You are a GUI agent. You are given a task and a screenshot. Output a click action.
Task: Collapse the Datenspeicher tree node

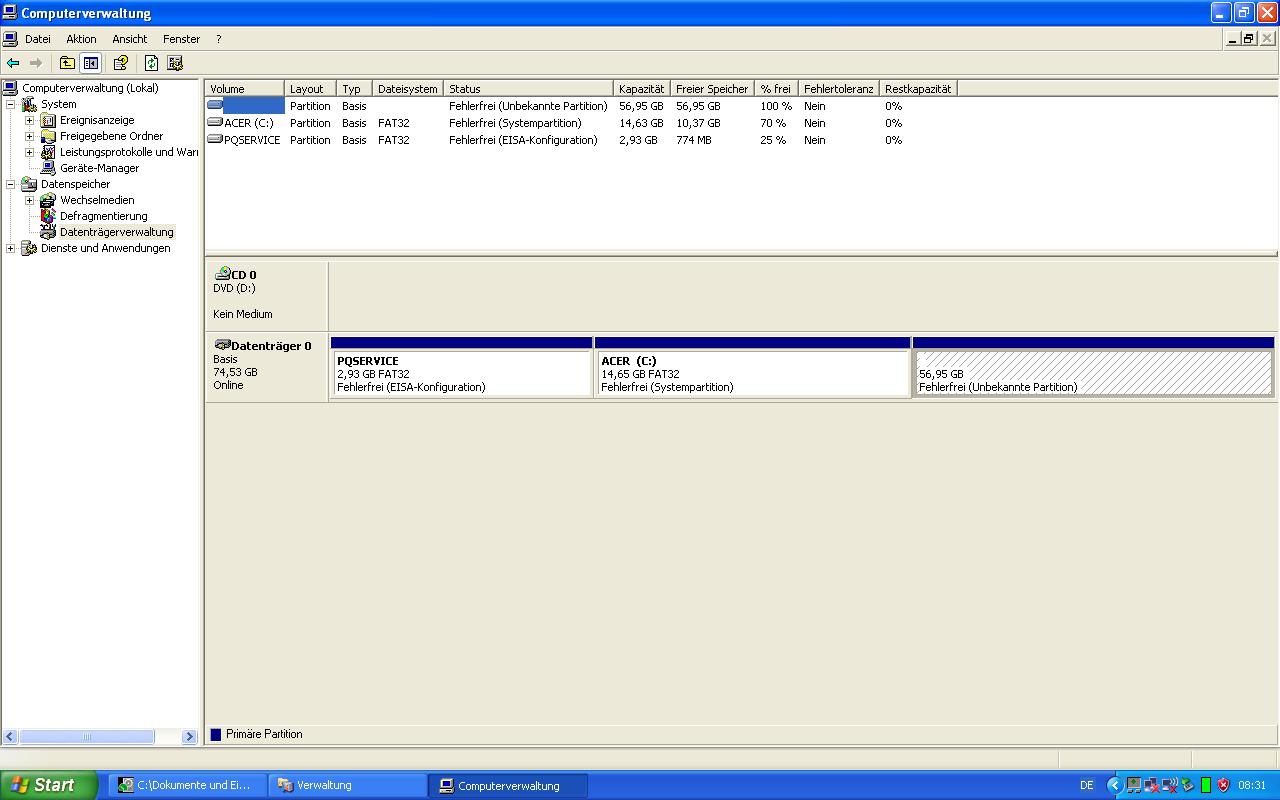11,184
